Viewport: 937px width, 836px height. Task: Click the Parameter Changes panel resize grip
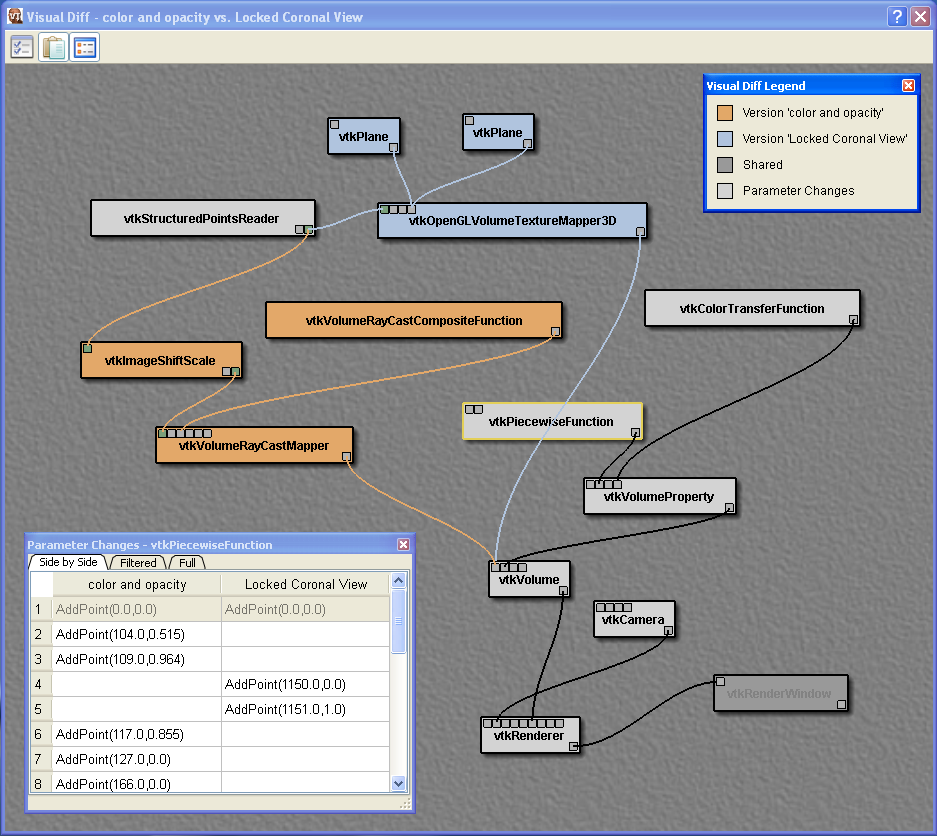coord(406,804)
